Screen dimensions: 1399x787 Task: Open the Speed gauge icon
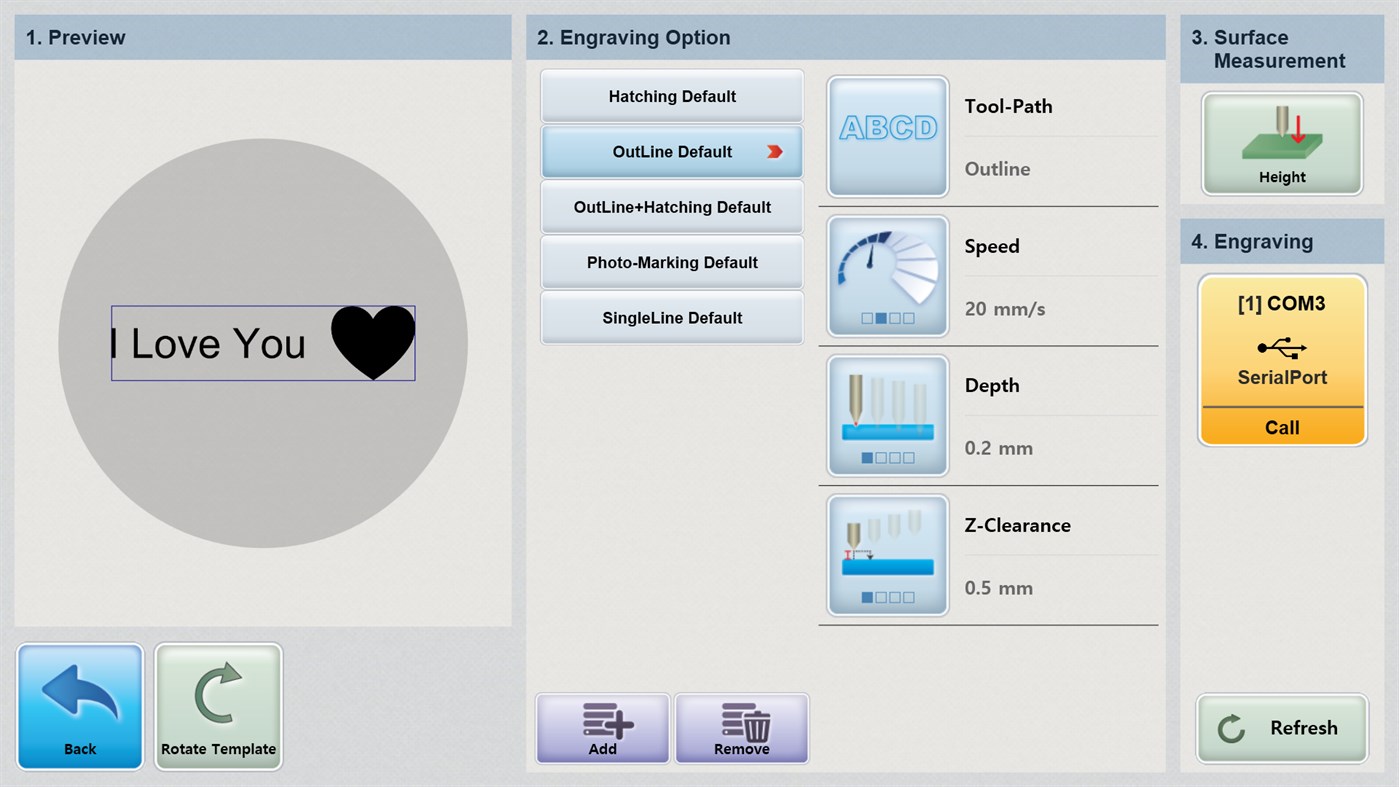point(886,275)
